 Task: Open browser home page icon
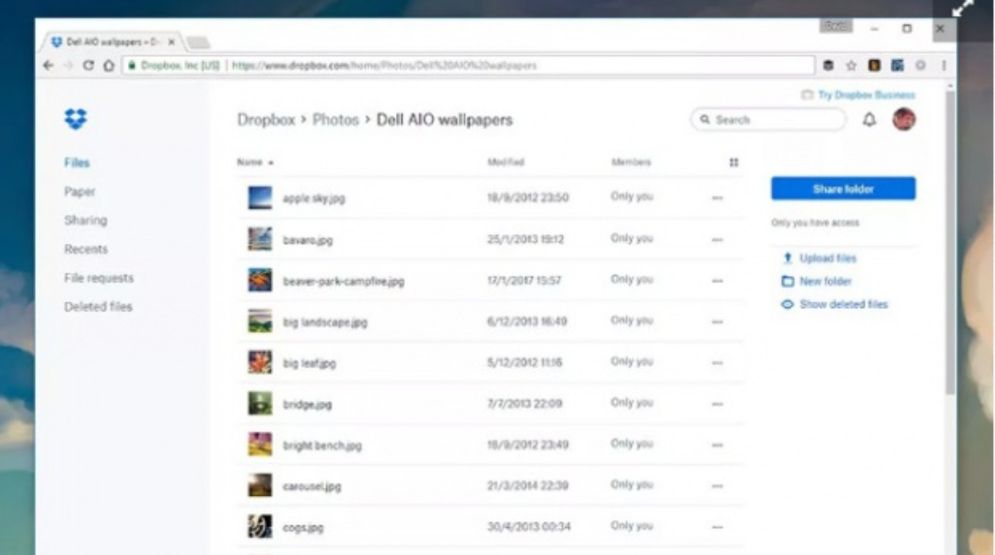[109, 65]
